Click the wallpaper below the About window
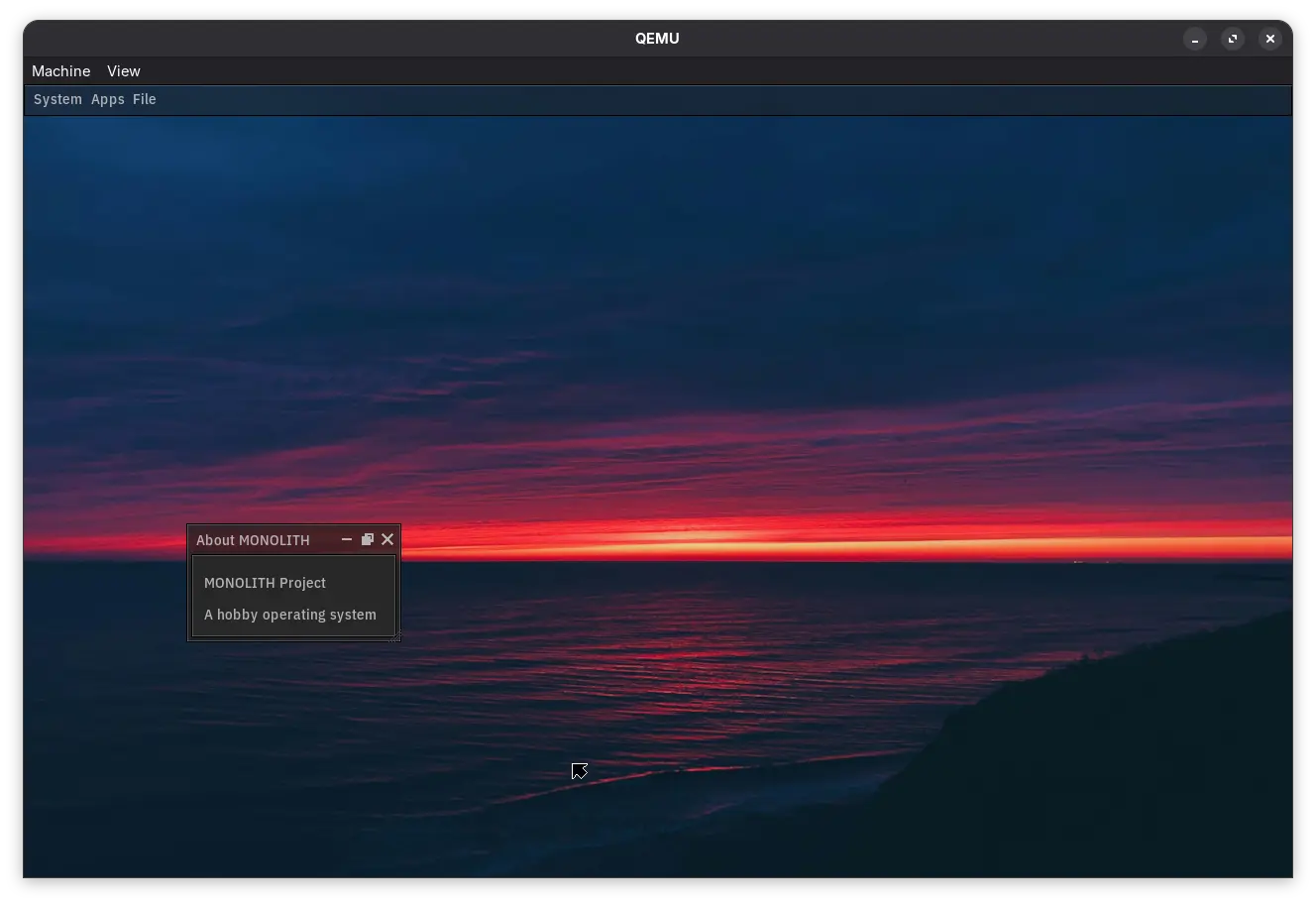Image resolution: width=1316 pixels, height=904 pixels. (x=293, y=714)
